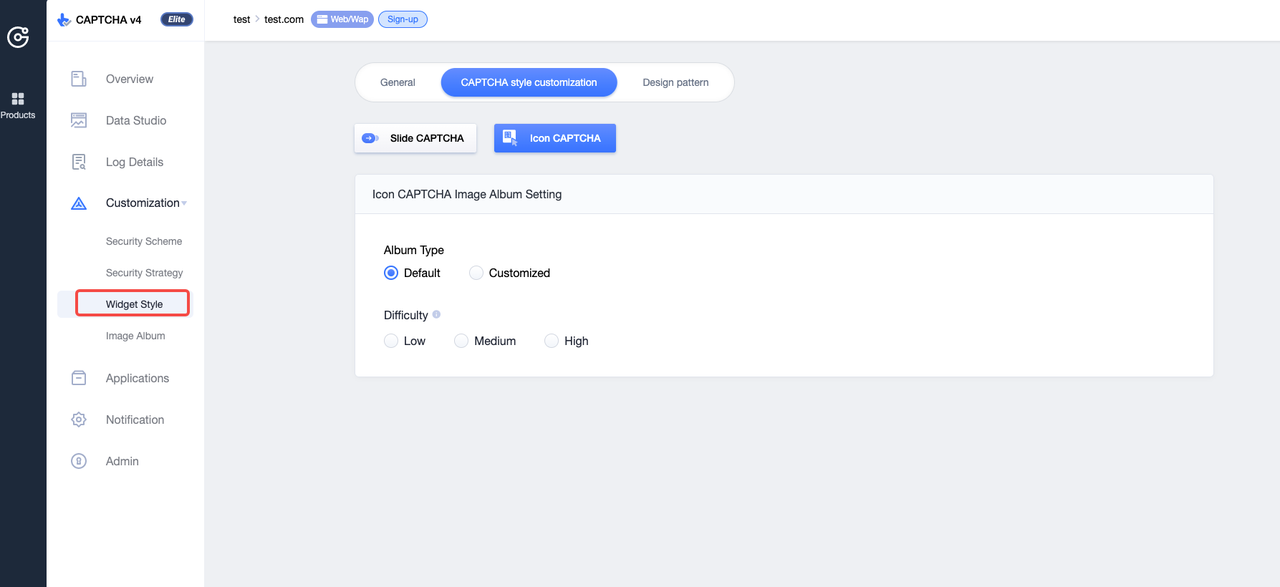The width and height of the screenshot is (1280, 587).
Task: Click the Difficulty info tooltip icon
Action: pos(437,315)
